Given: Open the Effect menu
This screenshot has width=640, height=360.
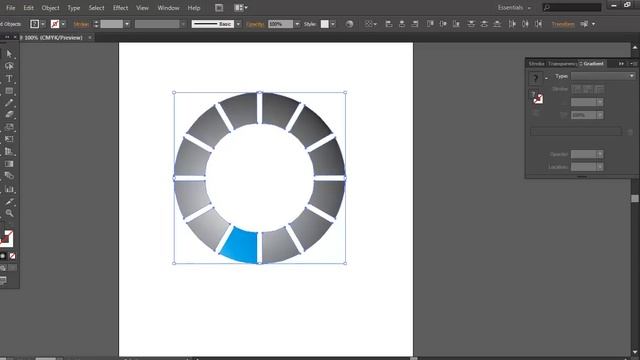Looking at the screenshot, I should click(x=120, y=8).
